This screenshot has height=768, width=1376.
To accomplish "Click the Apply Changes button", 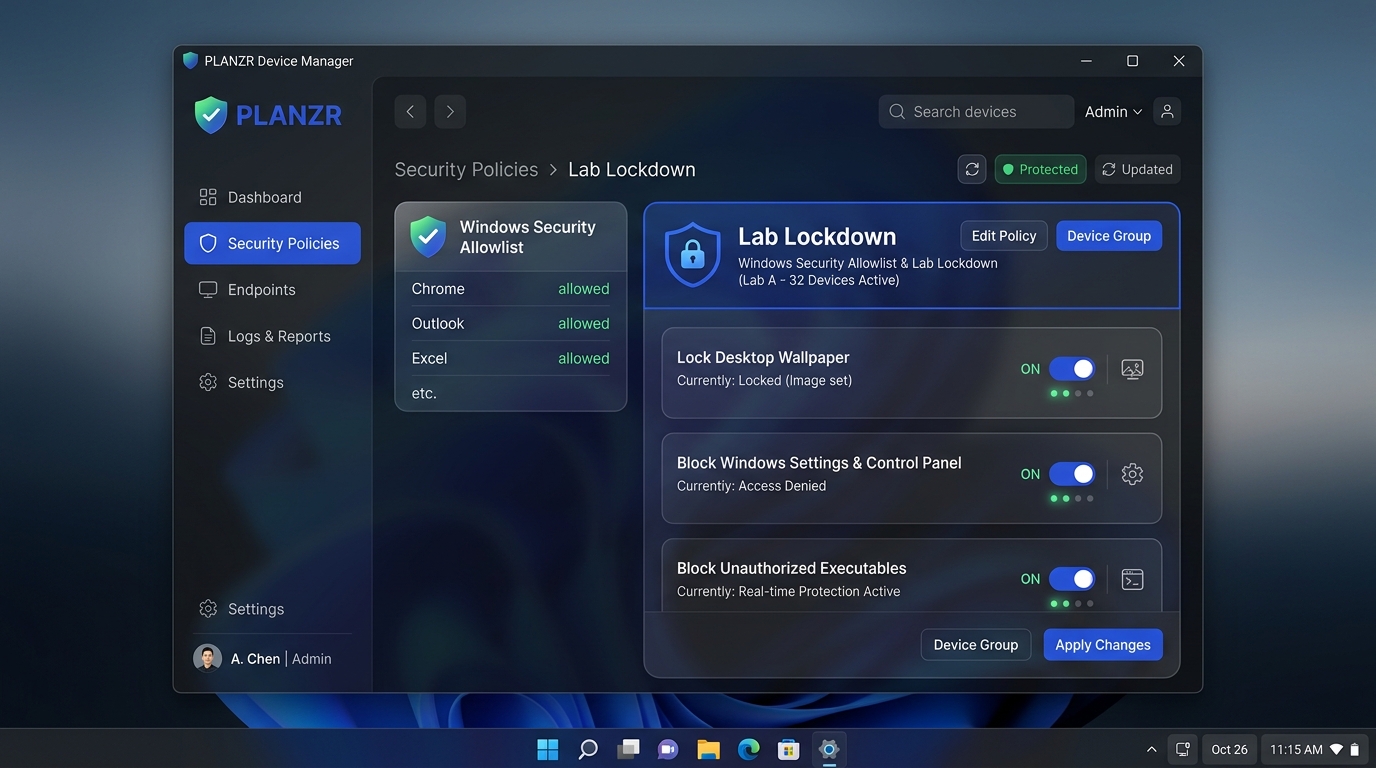I will coord(1103,645).
